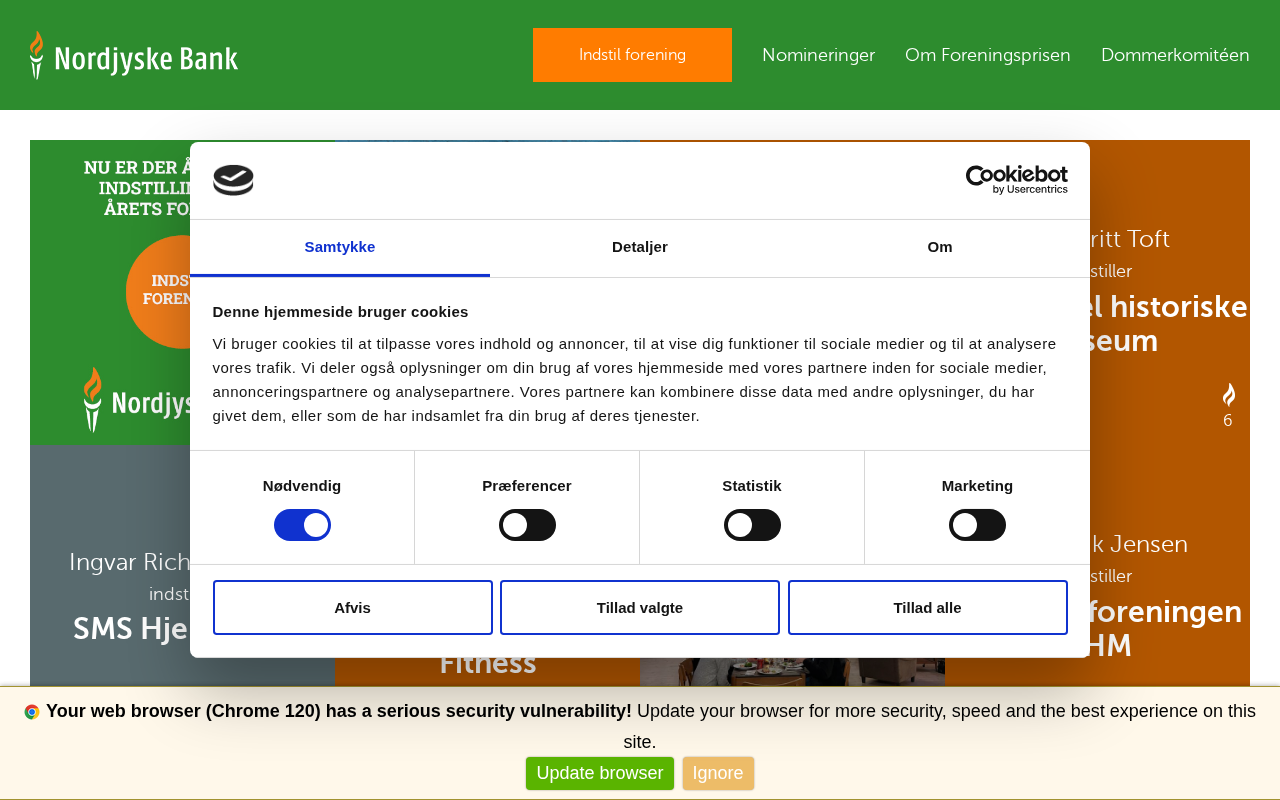Enable the Præferencer cookie switch
This screenshot has width=1280, height=800.
click(x=527, y=525)
